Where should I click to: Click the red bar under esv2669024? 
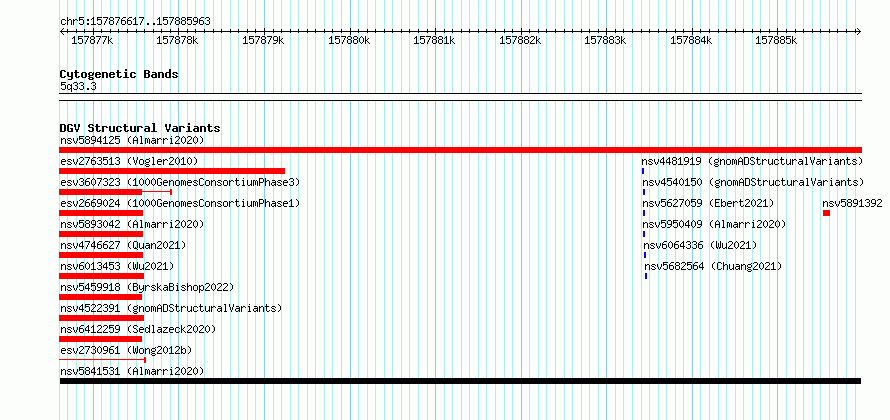(x=101, y=213)
